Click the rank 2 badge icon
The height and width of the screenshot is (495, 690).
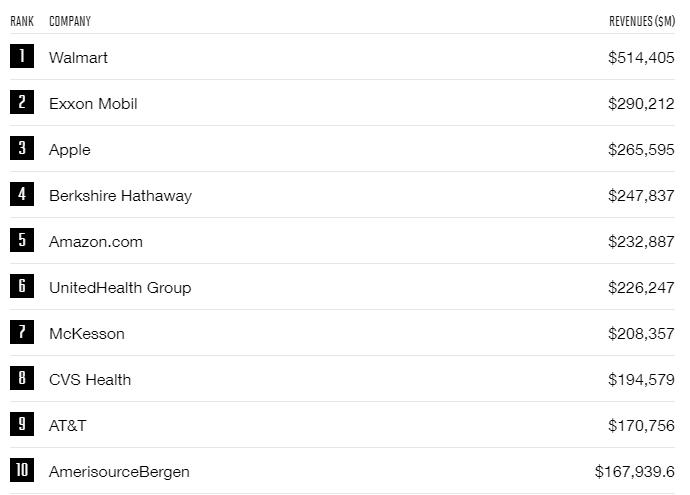(22, 103)
